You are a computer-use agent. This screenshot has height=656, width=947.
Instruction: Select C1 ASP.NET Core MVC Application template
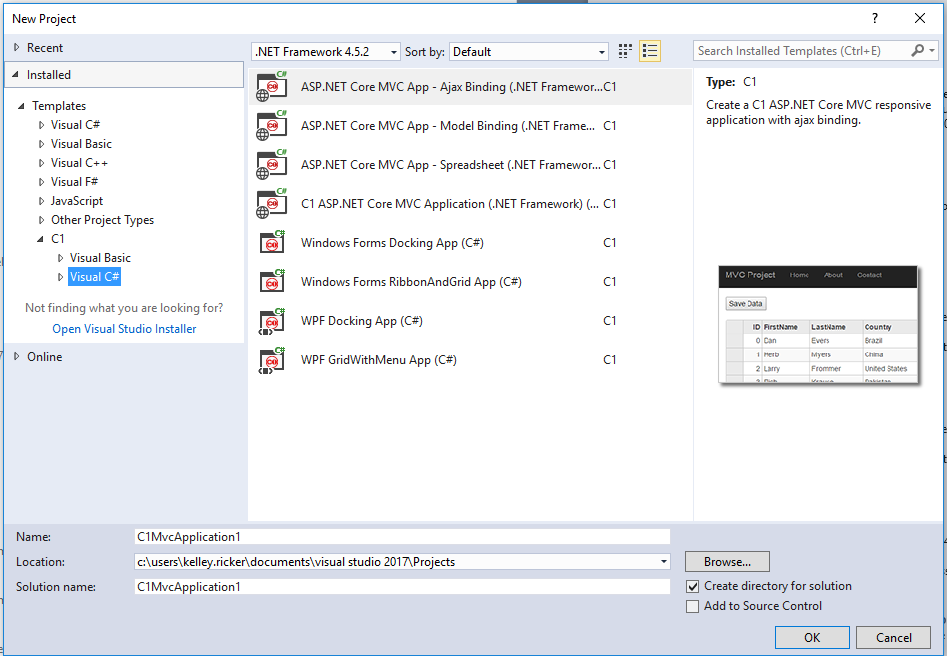pos(470,204)
